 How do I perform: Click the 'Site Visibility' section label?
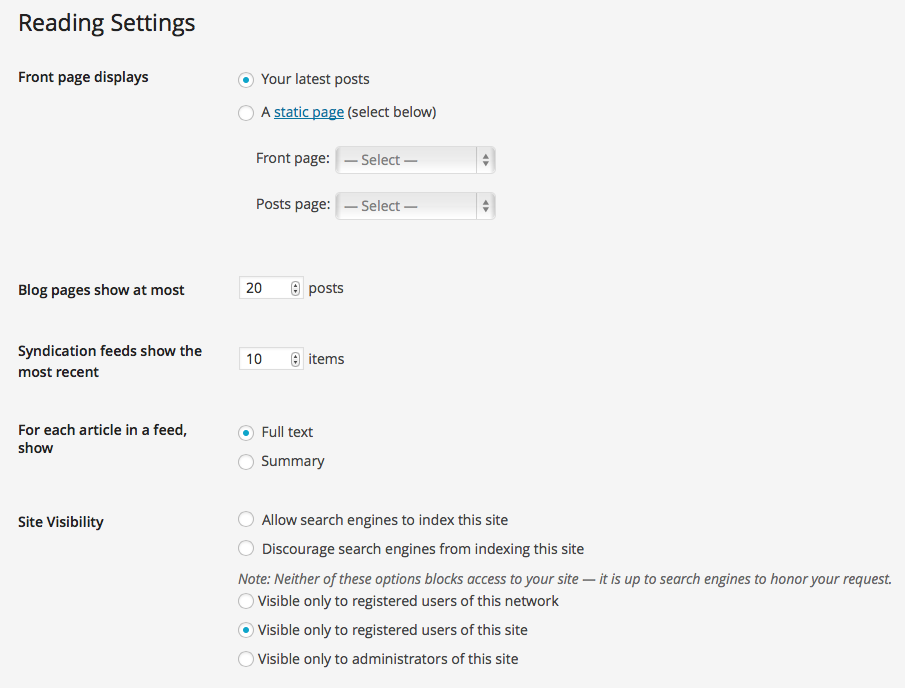[61, 522]
